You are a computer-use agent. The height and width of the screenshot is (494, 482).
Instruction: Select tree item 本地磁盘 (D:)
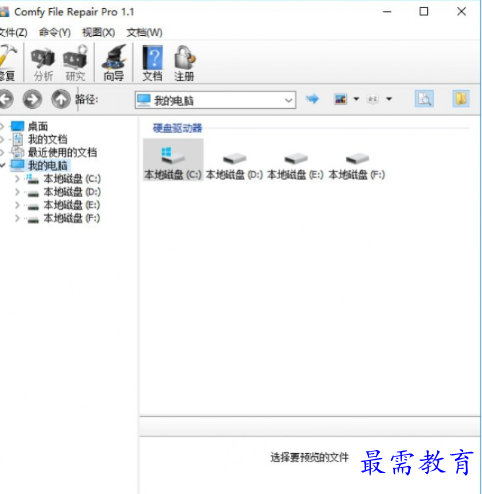72,192
